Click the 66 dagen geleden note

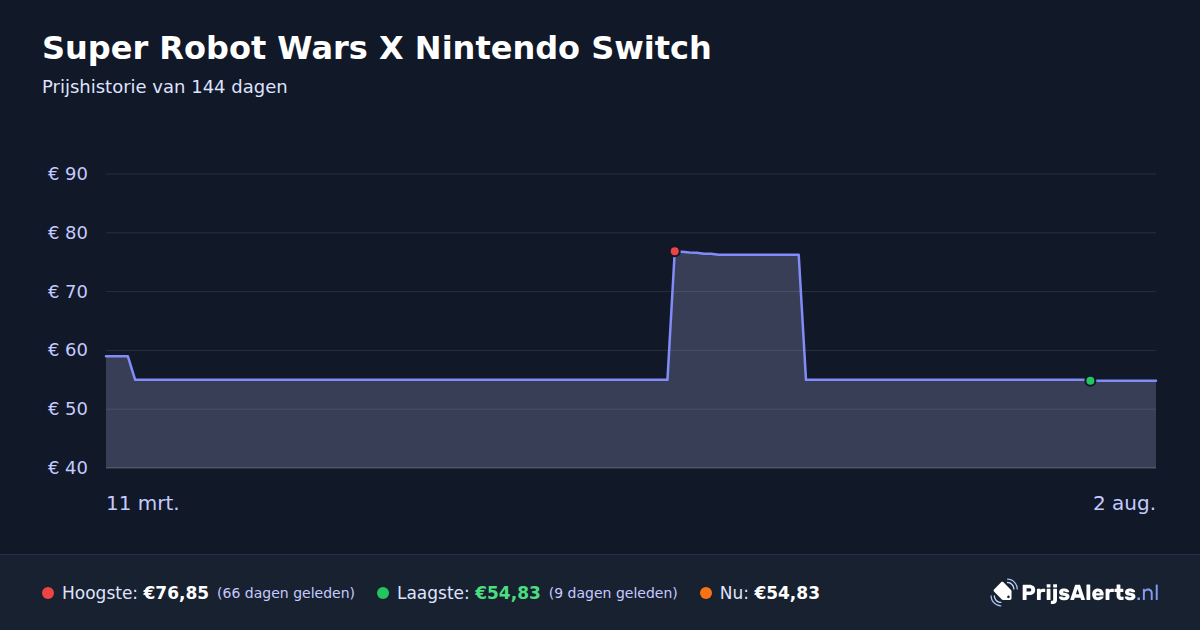286,593
